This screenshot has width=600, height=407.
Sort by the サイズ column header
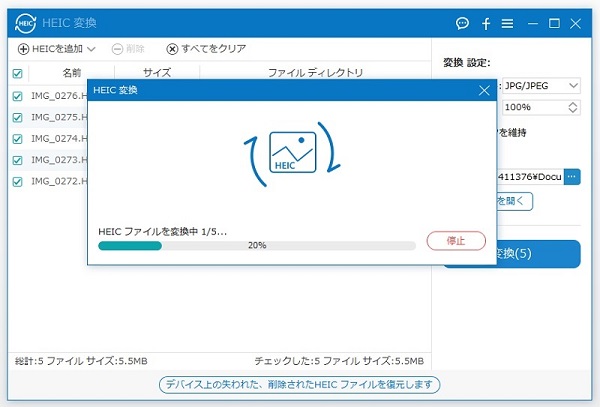(157, 72)
